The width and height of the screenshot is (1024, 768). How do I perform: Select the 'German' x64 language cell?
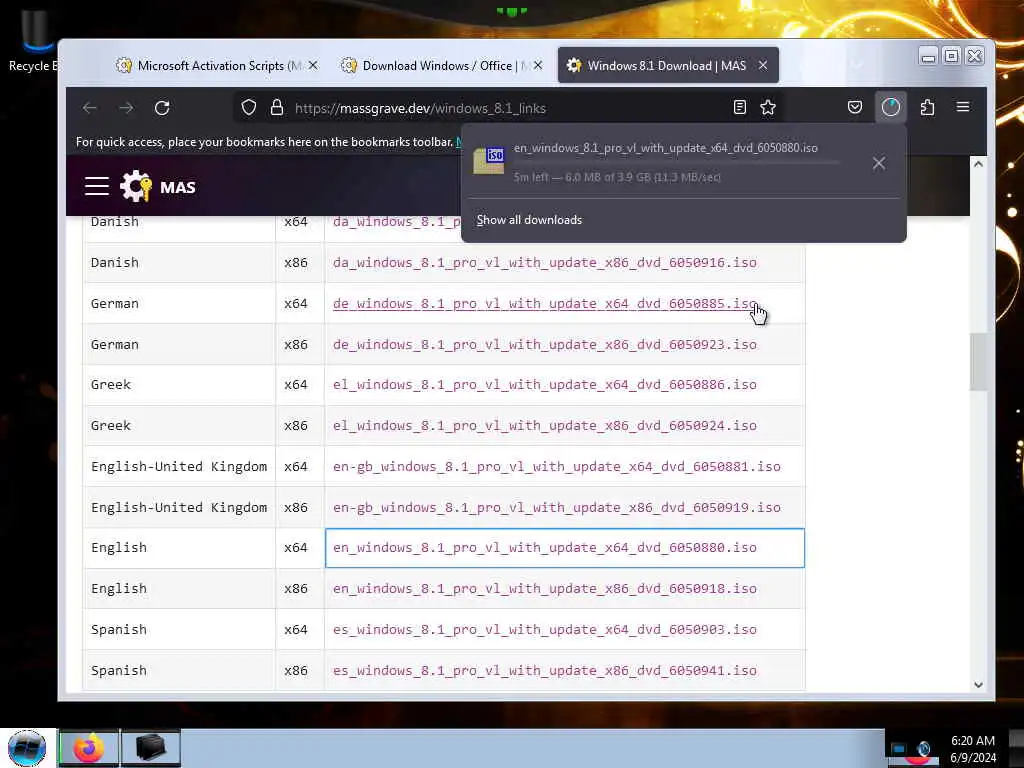click(179, 304)
